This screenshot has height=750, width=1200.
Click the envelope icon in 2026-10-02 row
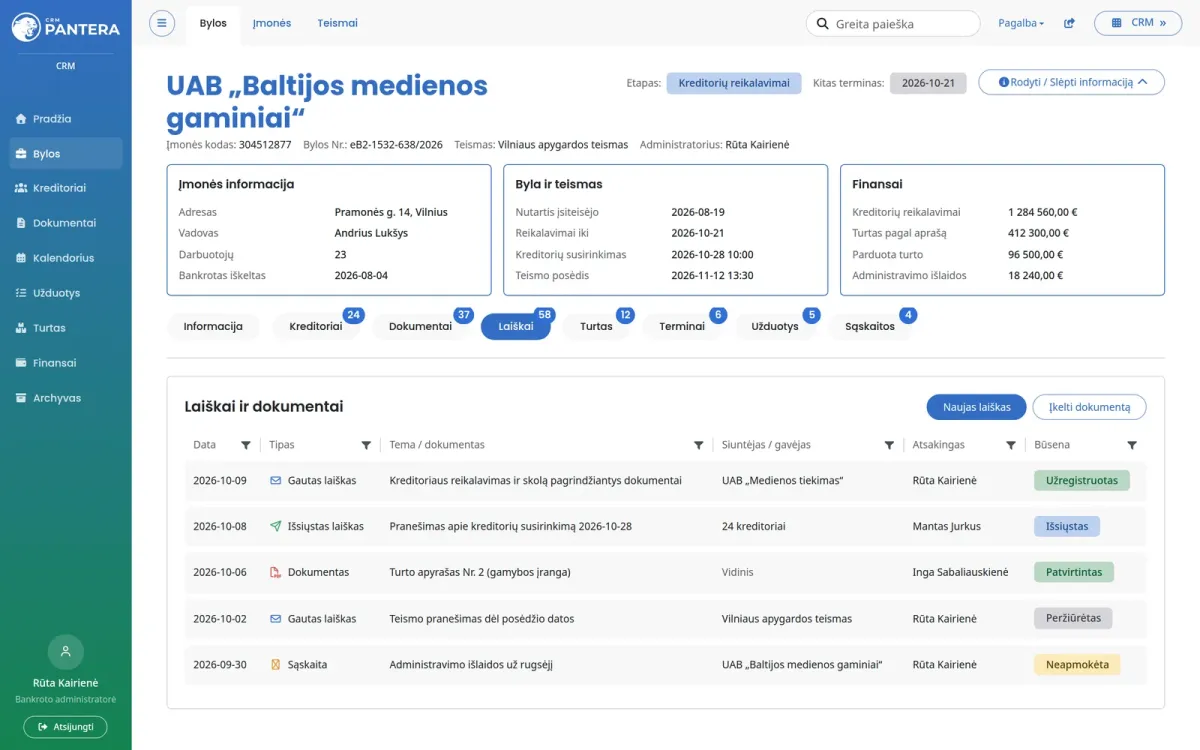(x=276, y=619)
